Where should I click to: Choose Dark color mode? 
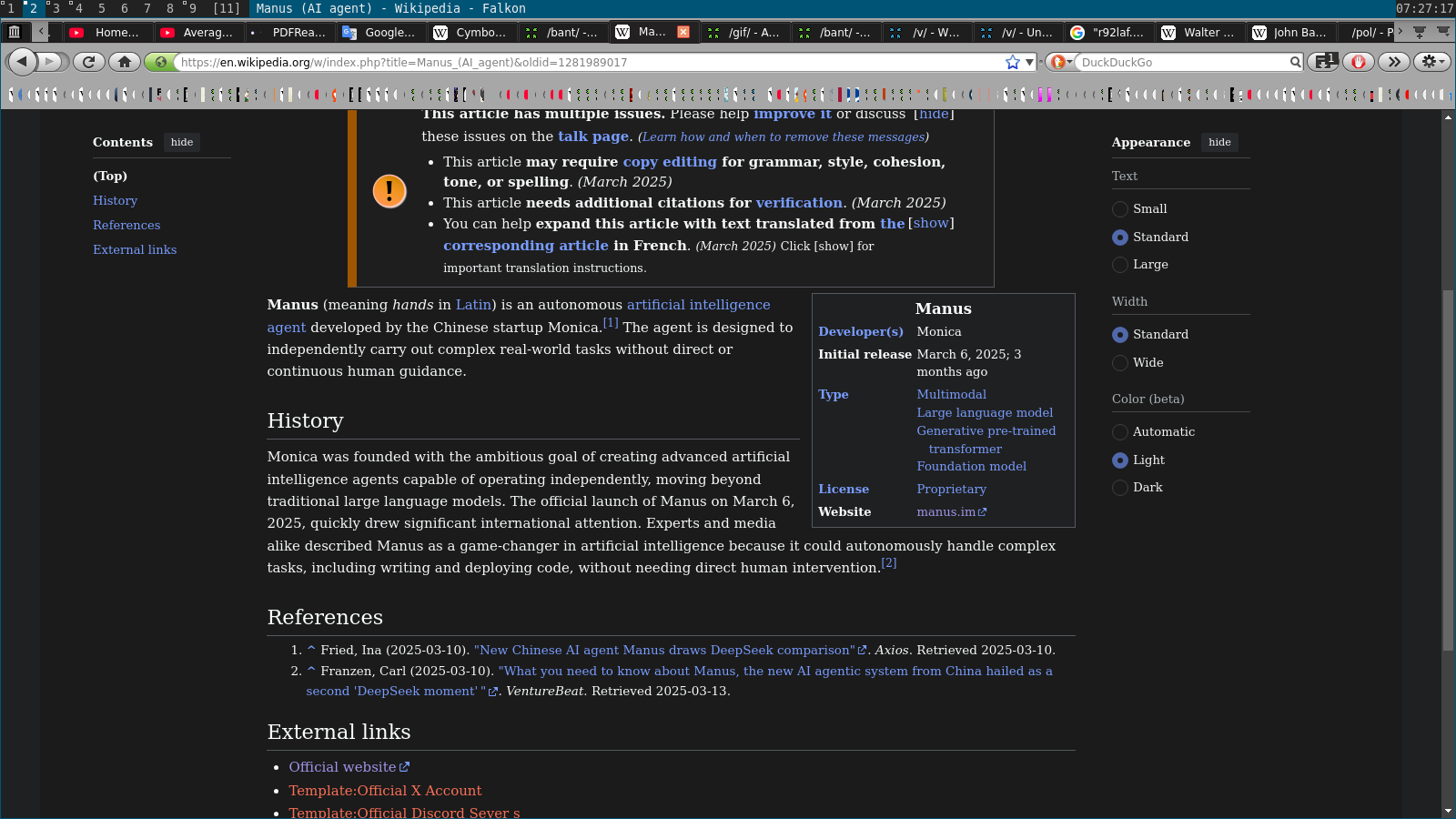point(1120,488)
